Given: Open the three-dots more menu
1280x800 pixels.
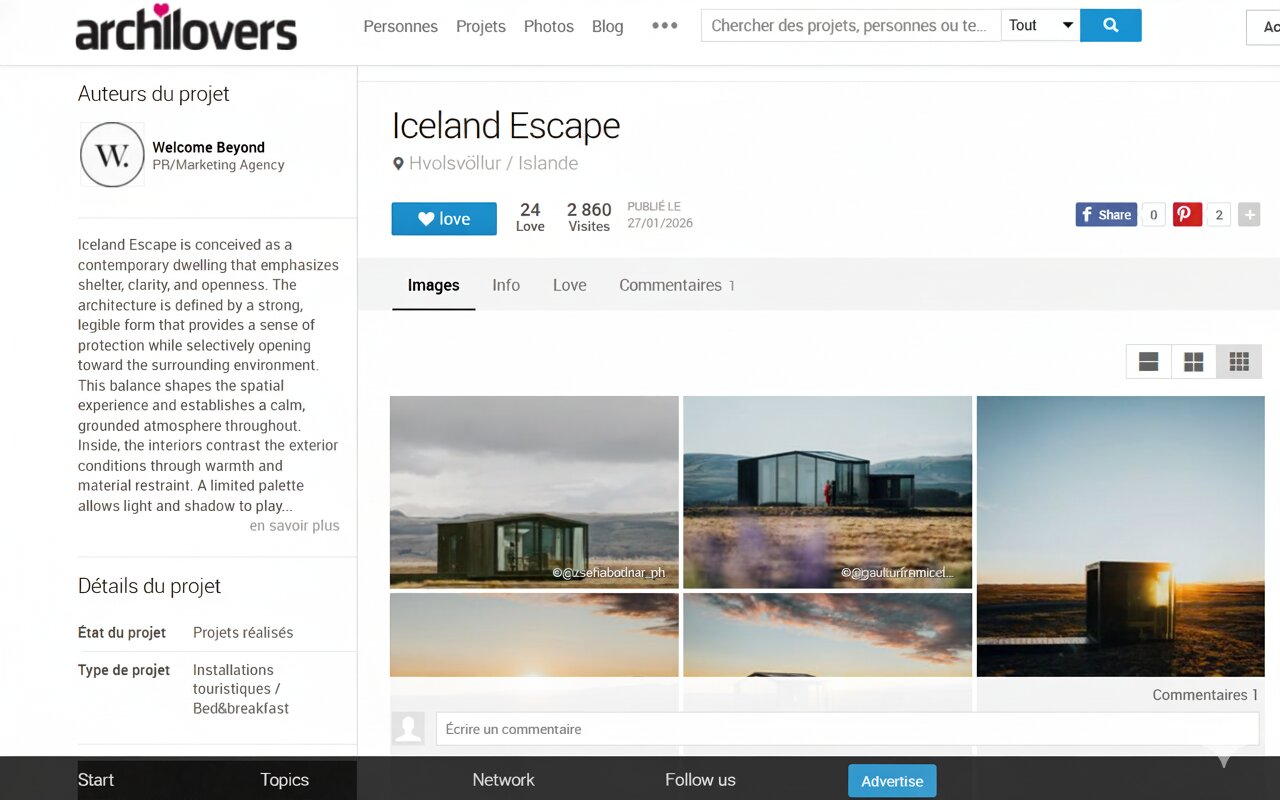Looking at the screenshot, I should tap(664, 26).
